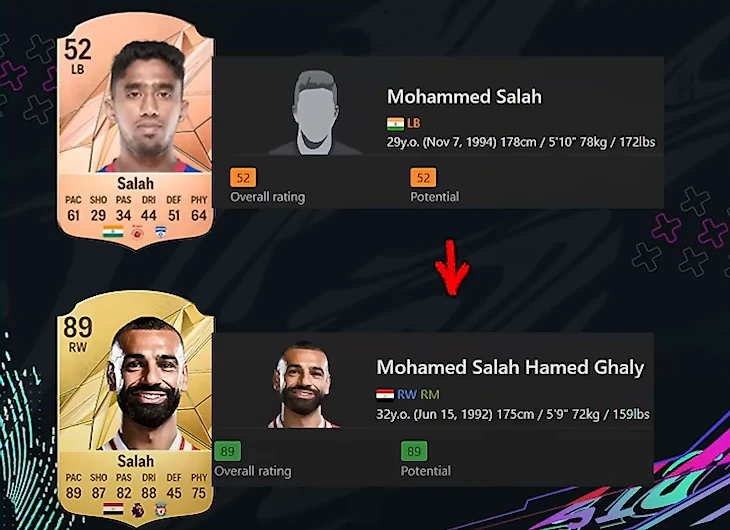This screenshot has height=530, width=730.
Task: Select the green RM position label
Action: 430,395
